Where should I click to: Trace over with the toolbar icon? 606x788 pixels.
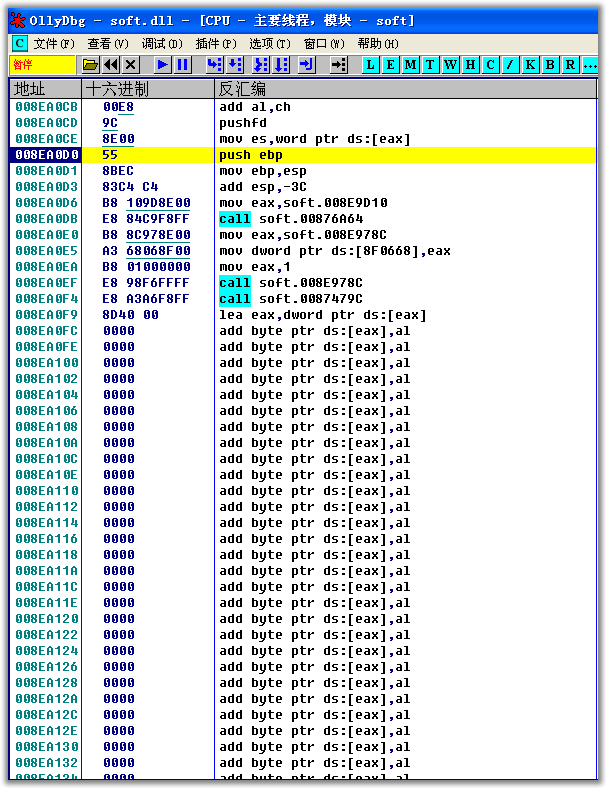pos(281,64)
